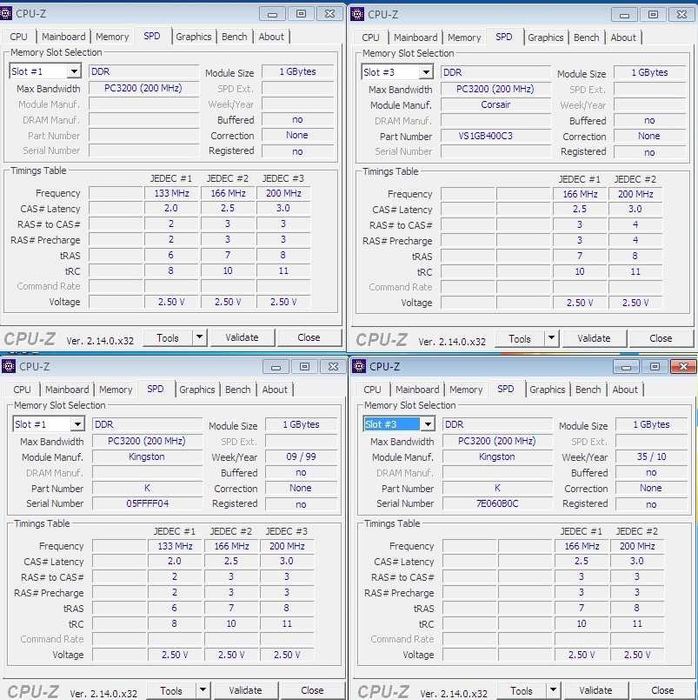Click the Tools button in the Corsair window

click(x=520, y=339)
